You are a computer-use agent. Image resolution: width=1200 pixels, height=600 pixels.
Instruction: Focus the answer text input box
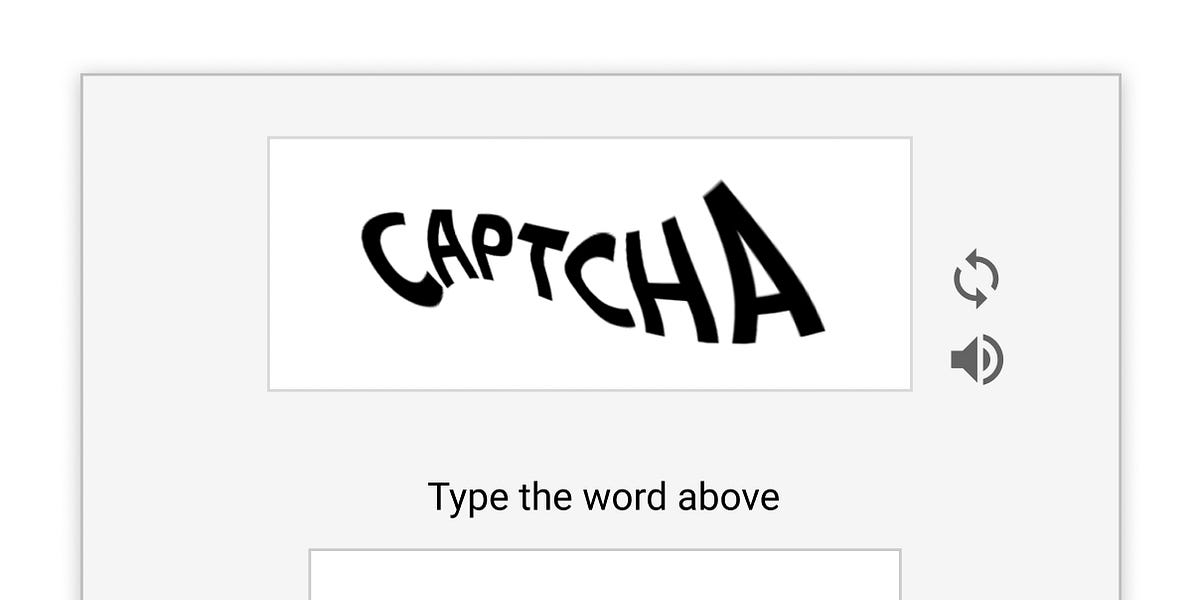tap(605, 575)
